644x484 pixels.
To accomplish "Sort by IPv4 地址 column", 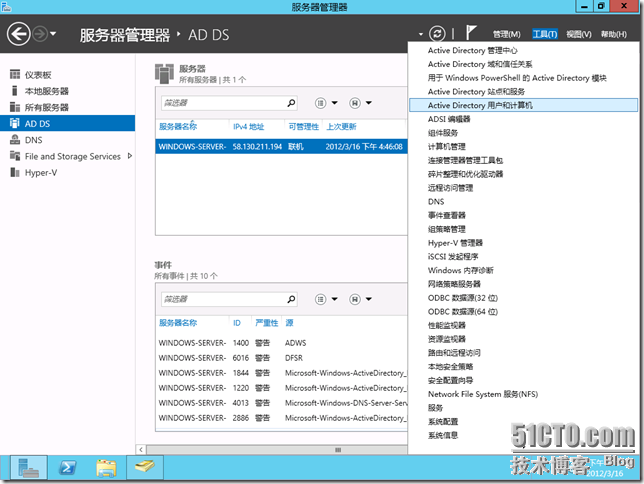I will [x=248, y=127].
